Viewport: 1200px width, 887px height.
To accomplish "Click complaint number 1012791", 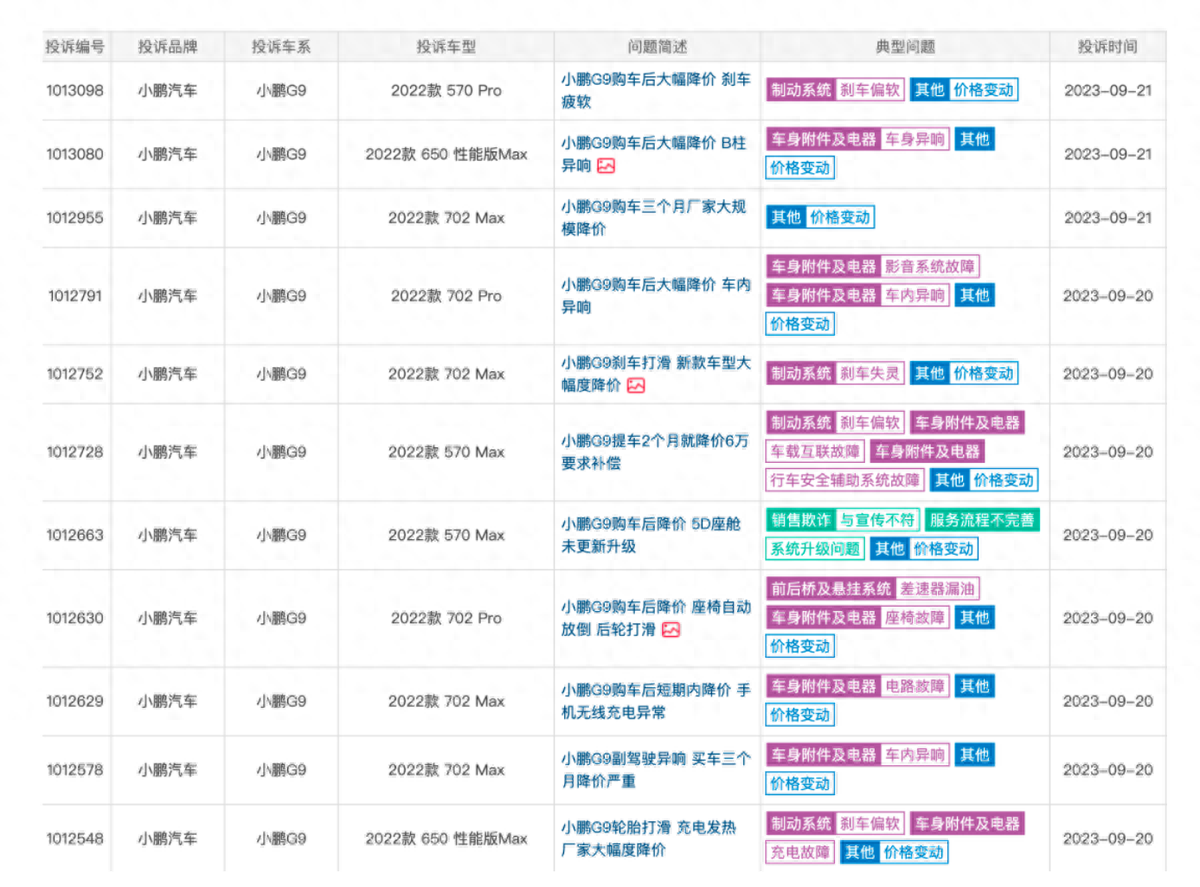I will click(75, 296).
